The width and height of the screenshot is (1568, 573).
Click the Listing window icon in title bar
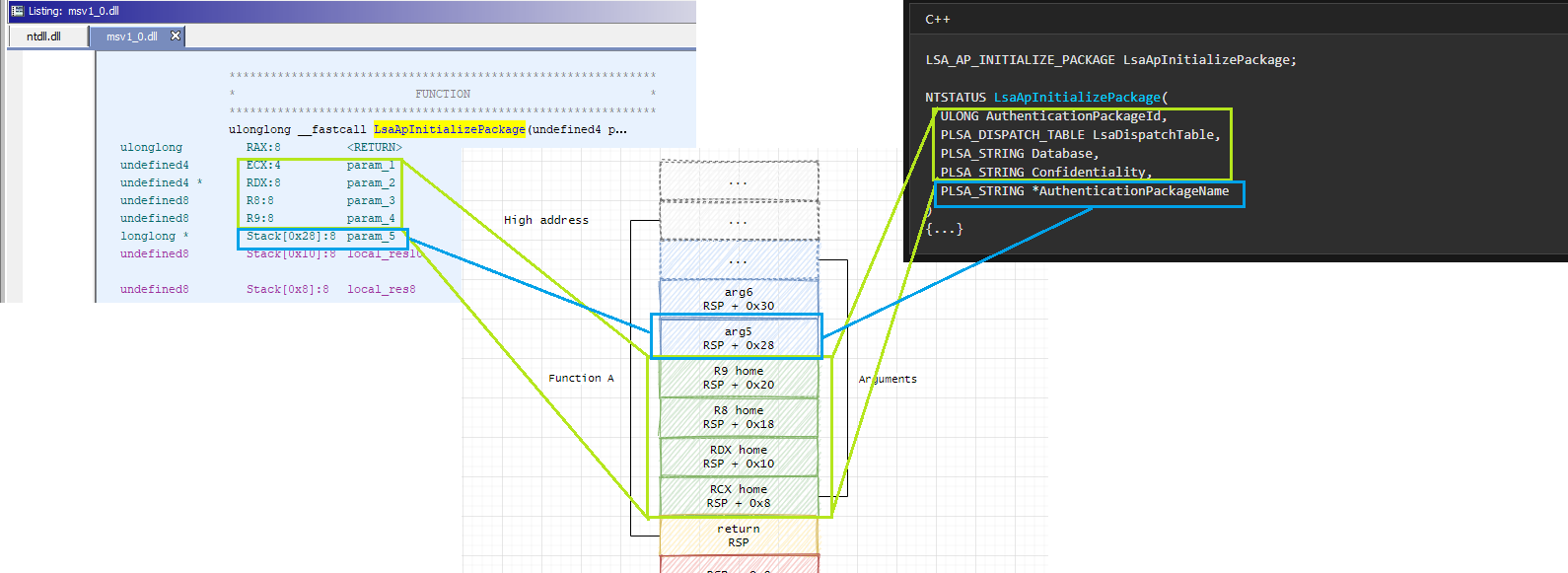tap(17, 11)
